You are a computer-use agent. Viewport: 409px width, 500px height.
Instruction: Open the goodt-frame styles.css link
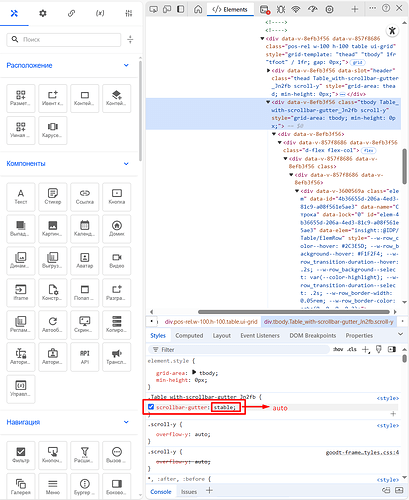coord(362,452)
